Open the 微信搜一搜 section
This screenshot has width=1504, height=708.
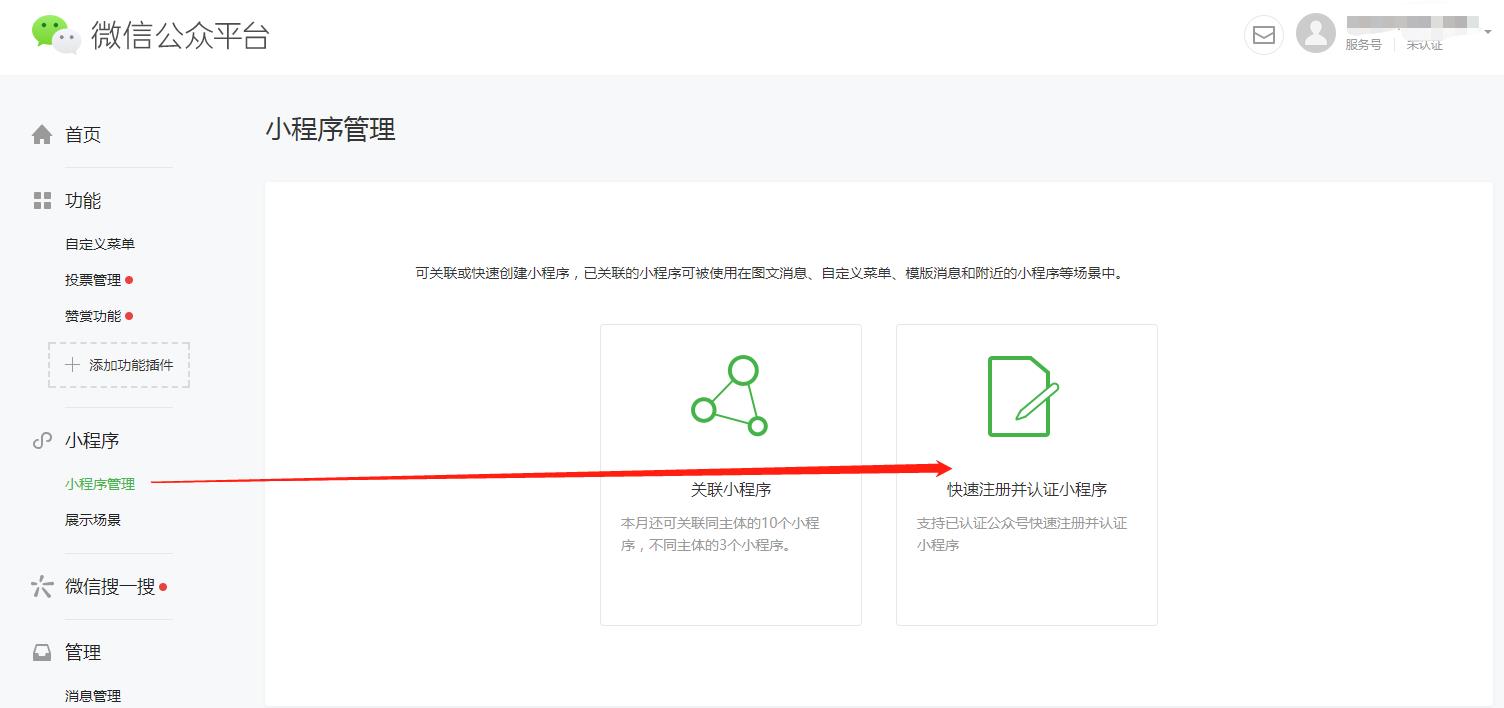coord(110,587)
